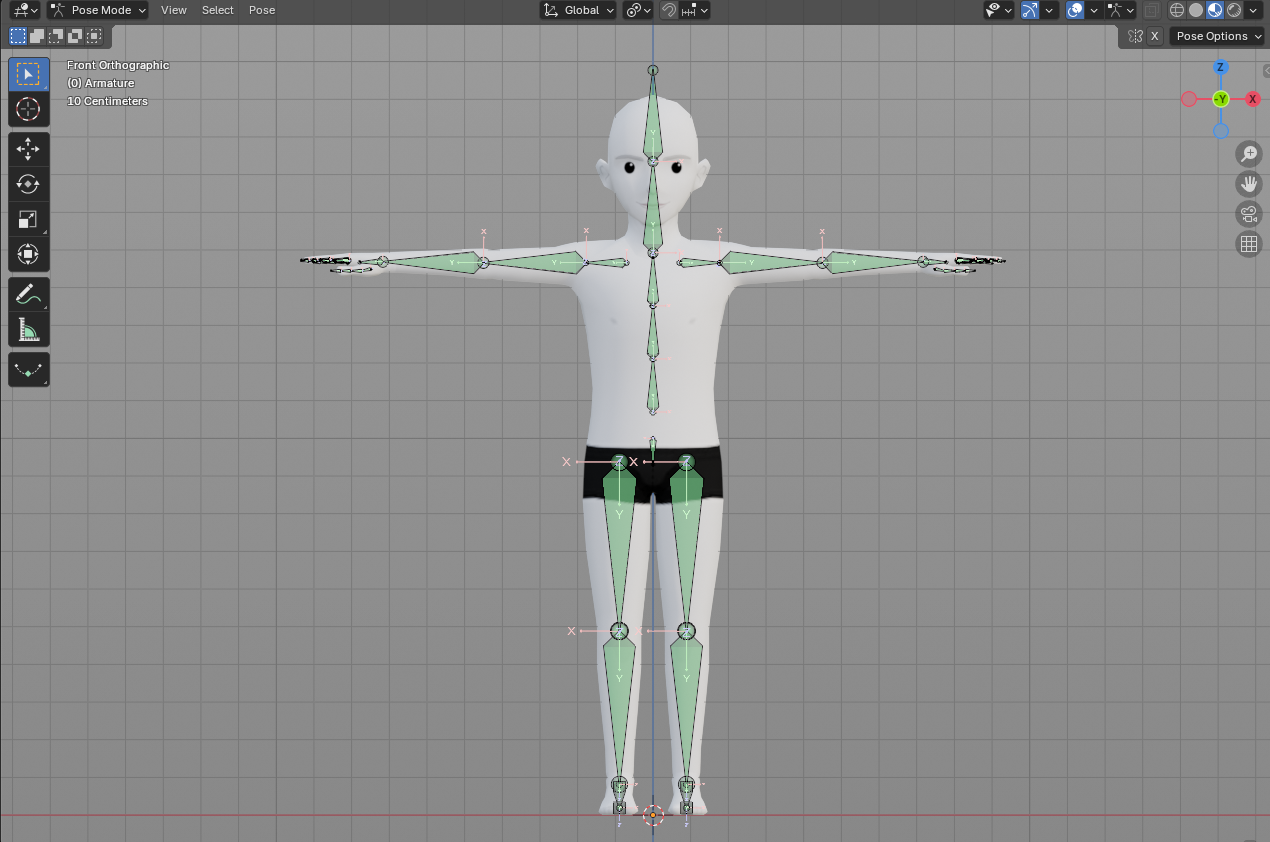Viewport: 1270px width, 842px height.
Task: Toggle X-axis mirror in pose options
Action: point(1154,36)
